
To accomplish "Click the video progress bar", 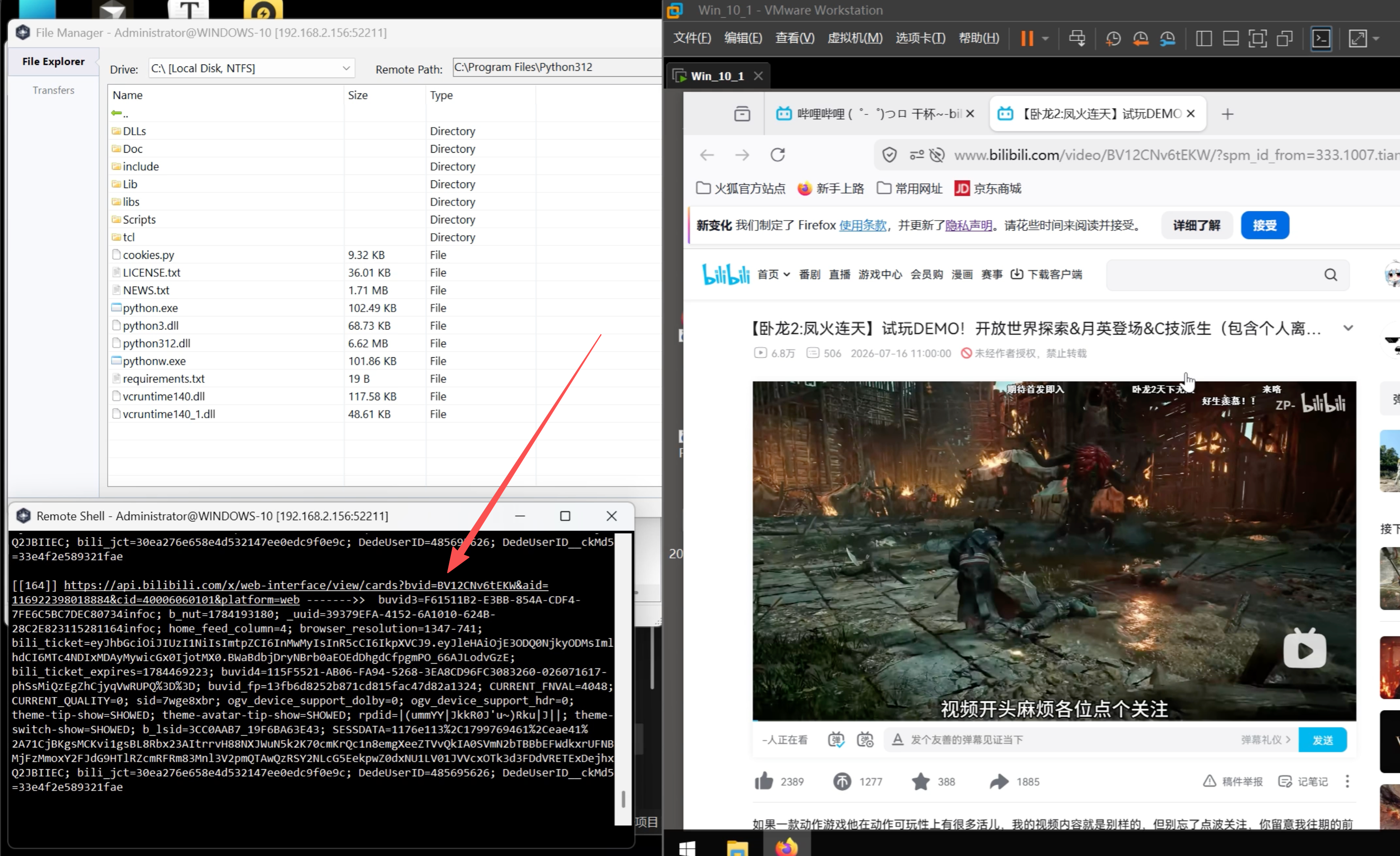I will (1053, 720).
